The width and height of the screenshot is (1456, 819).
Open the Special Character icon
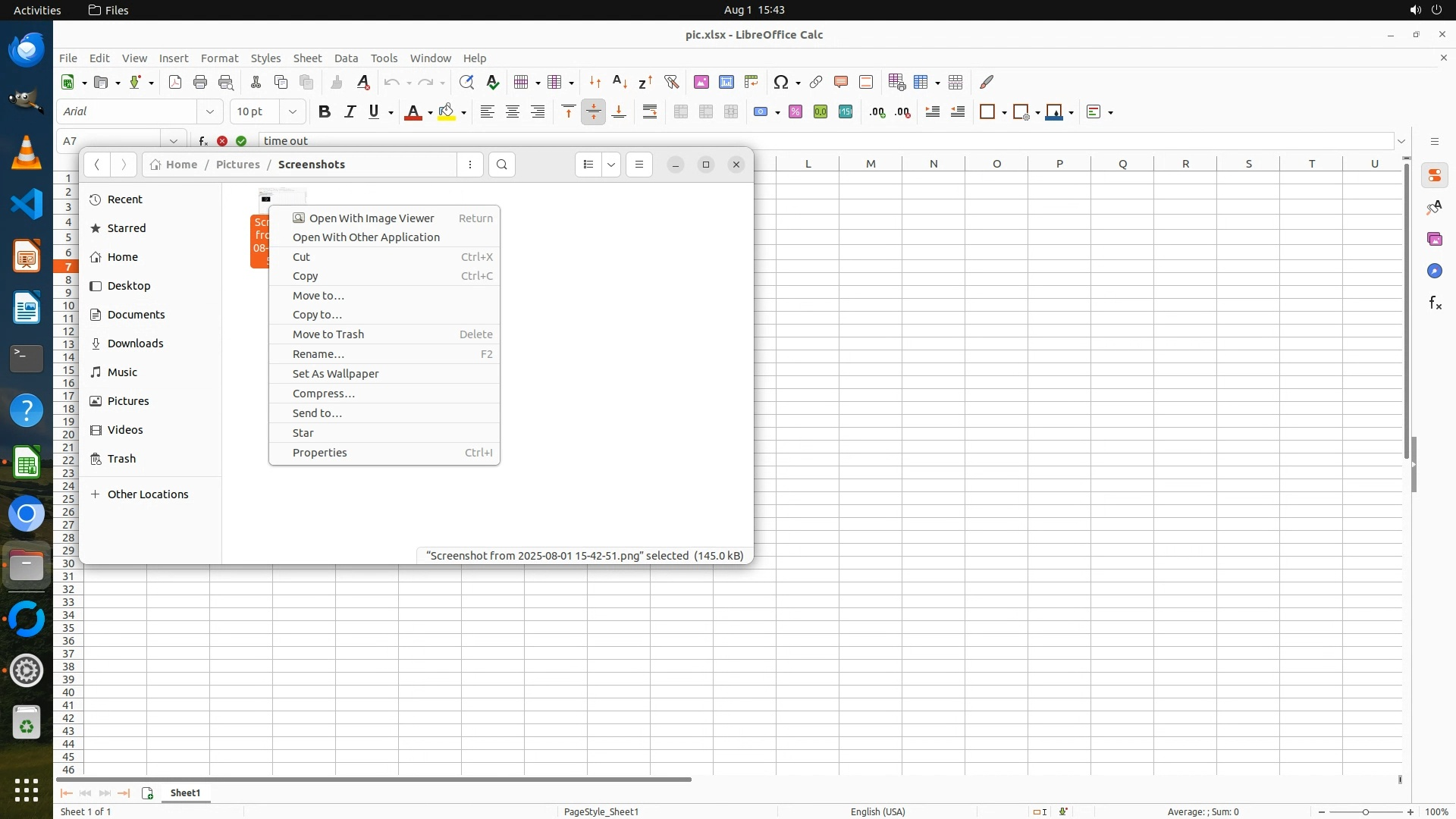tap(780, 82)
